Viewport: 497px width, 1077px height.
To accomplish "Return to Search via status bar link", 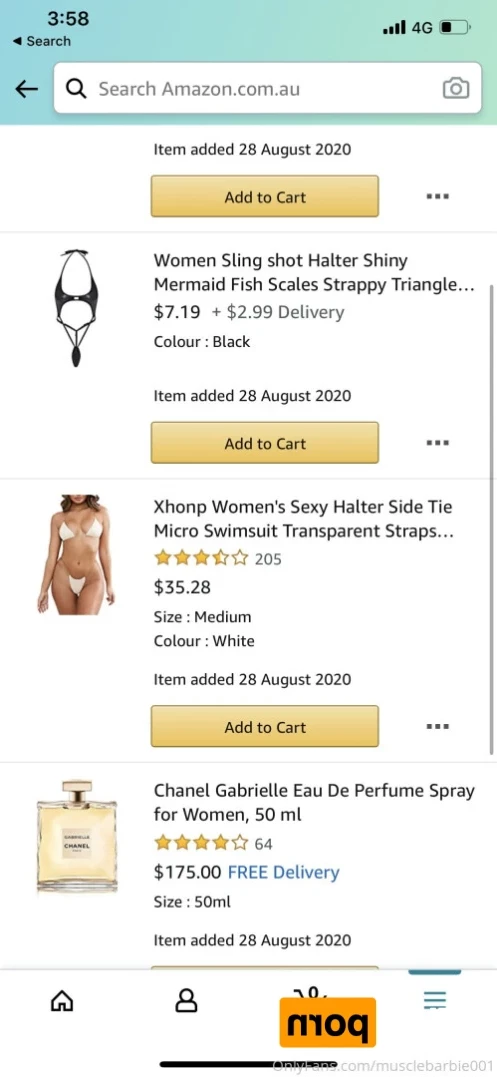I will point(41,41).
